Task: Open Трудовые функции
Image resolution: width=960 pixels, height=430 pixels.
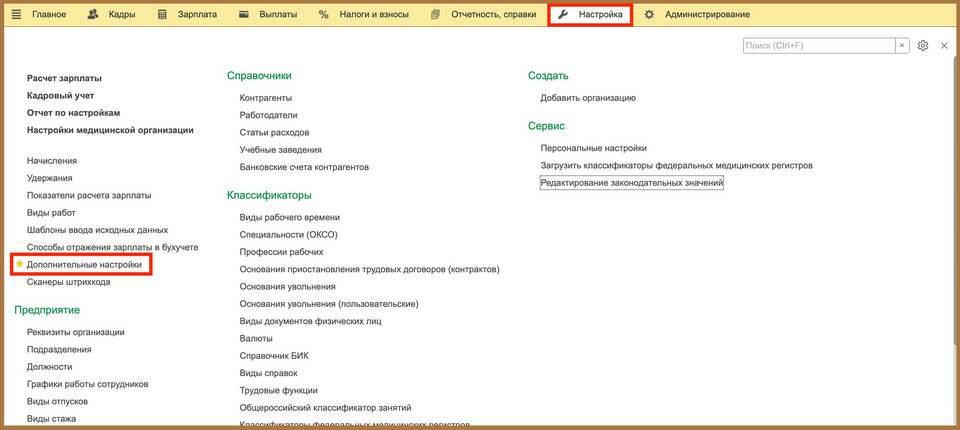Action: pos(279,390)
